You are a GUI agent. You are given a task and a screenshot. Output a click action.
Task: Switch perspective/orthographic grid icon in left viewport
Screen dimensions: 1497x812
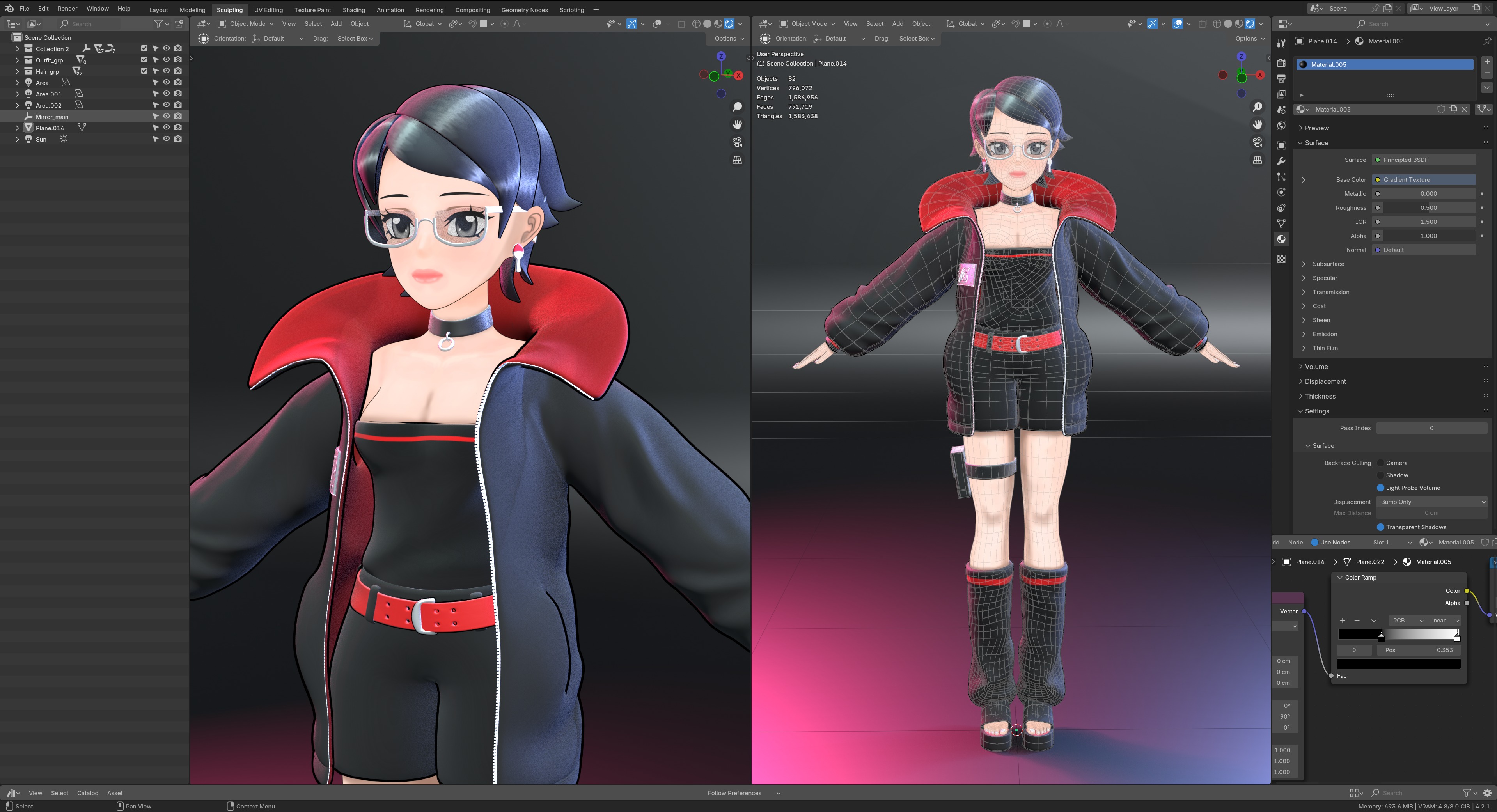737,160
